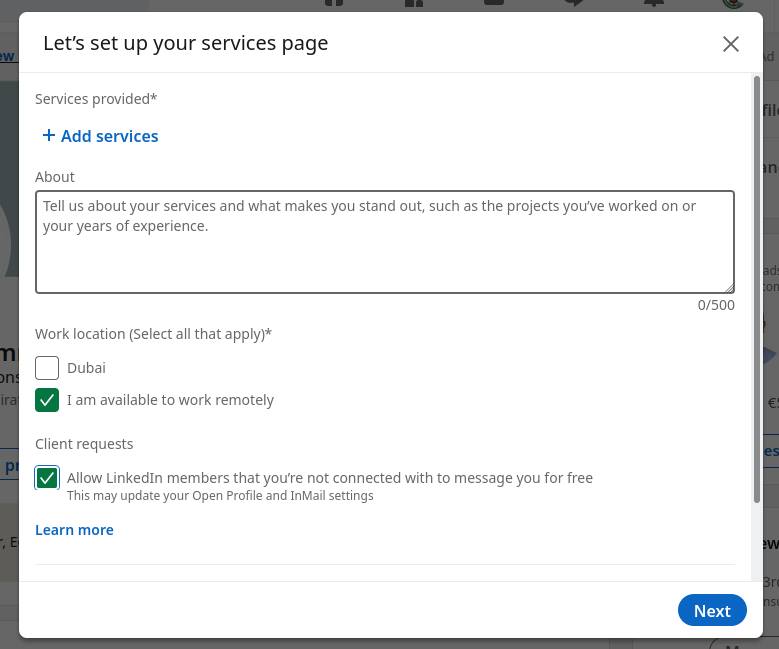
Task: Click the dialog vertical scrollbar
Action: 757,289
